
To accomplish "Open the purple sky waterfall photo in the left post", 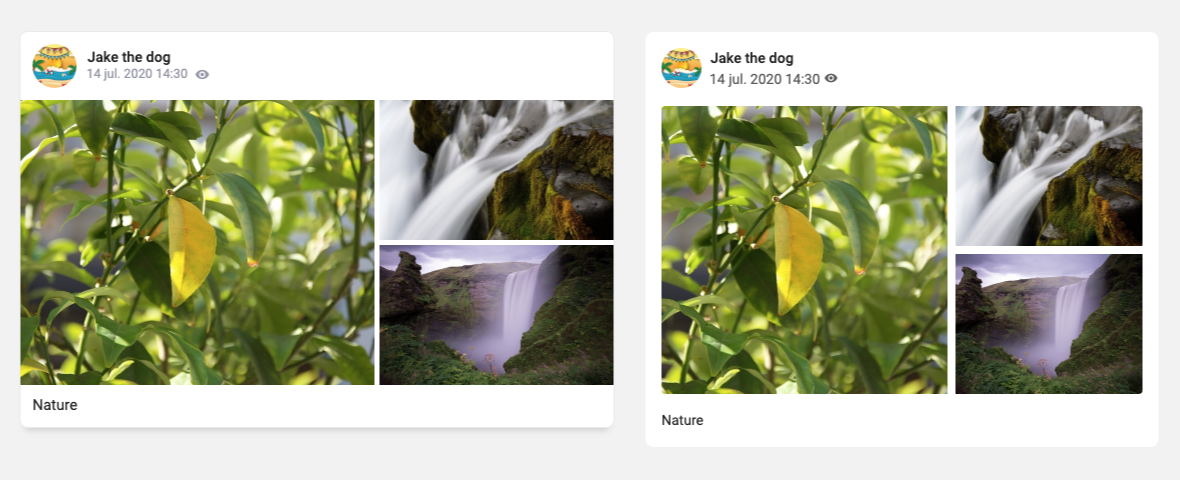I will (496, 314).
